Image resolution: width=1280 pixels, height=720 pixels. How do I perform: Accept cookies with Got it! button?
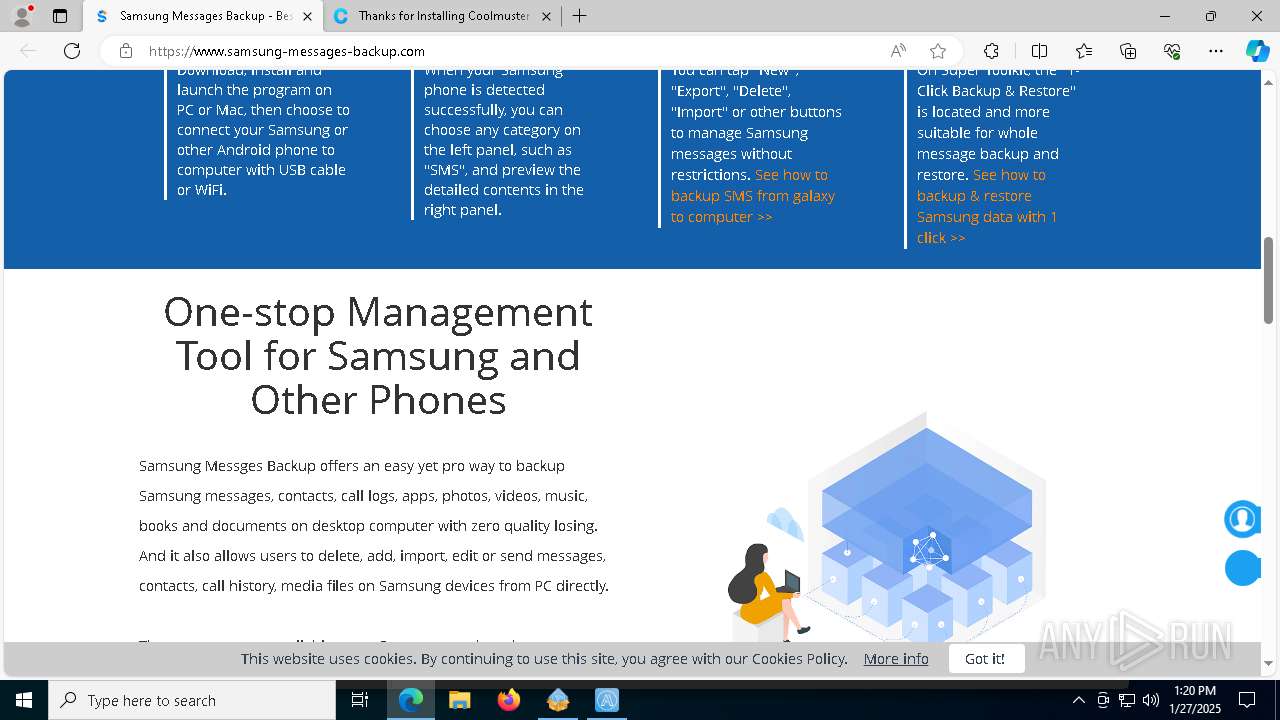coord(985,658)
